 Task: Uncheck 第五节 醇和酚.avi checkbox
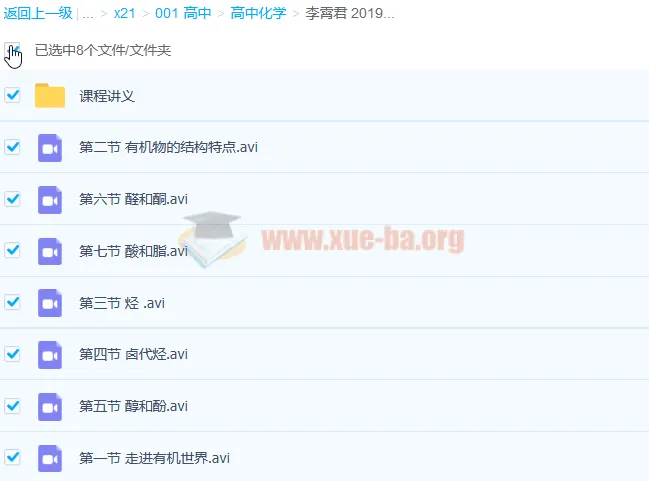(x=12, y=406)
